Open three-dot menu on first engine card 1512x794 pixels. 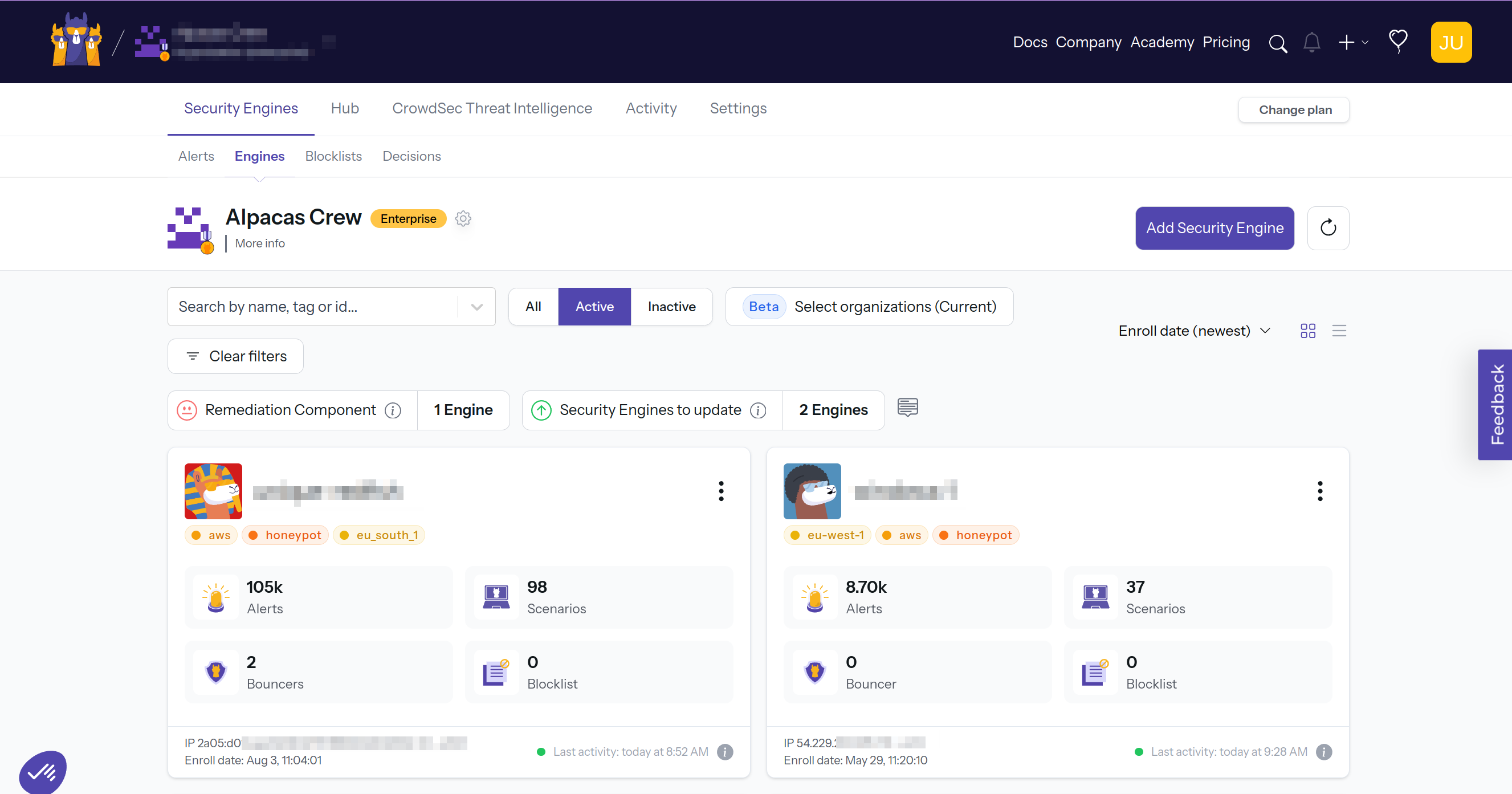[x=721, y=491]
